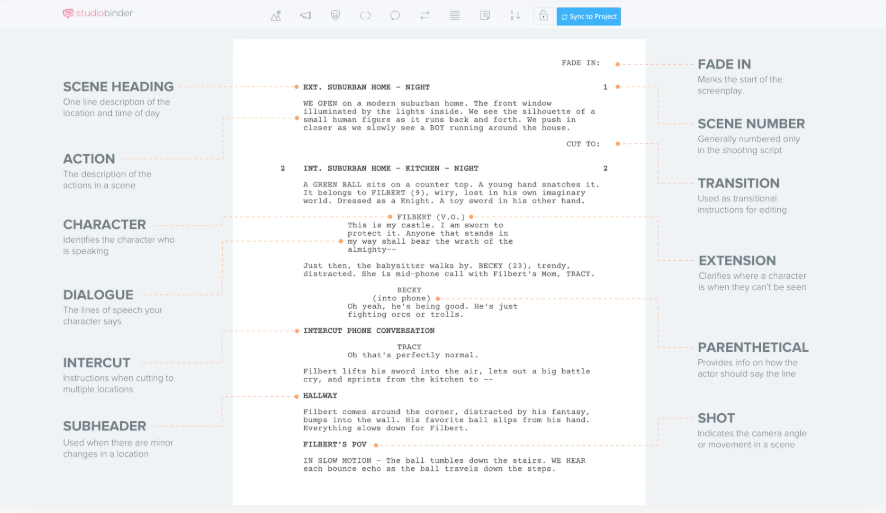Click the scene numbering sort icon
The image size is (886, 513).
coord(515,16)
